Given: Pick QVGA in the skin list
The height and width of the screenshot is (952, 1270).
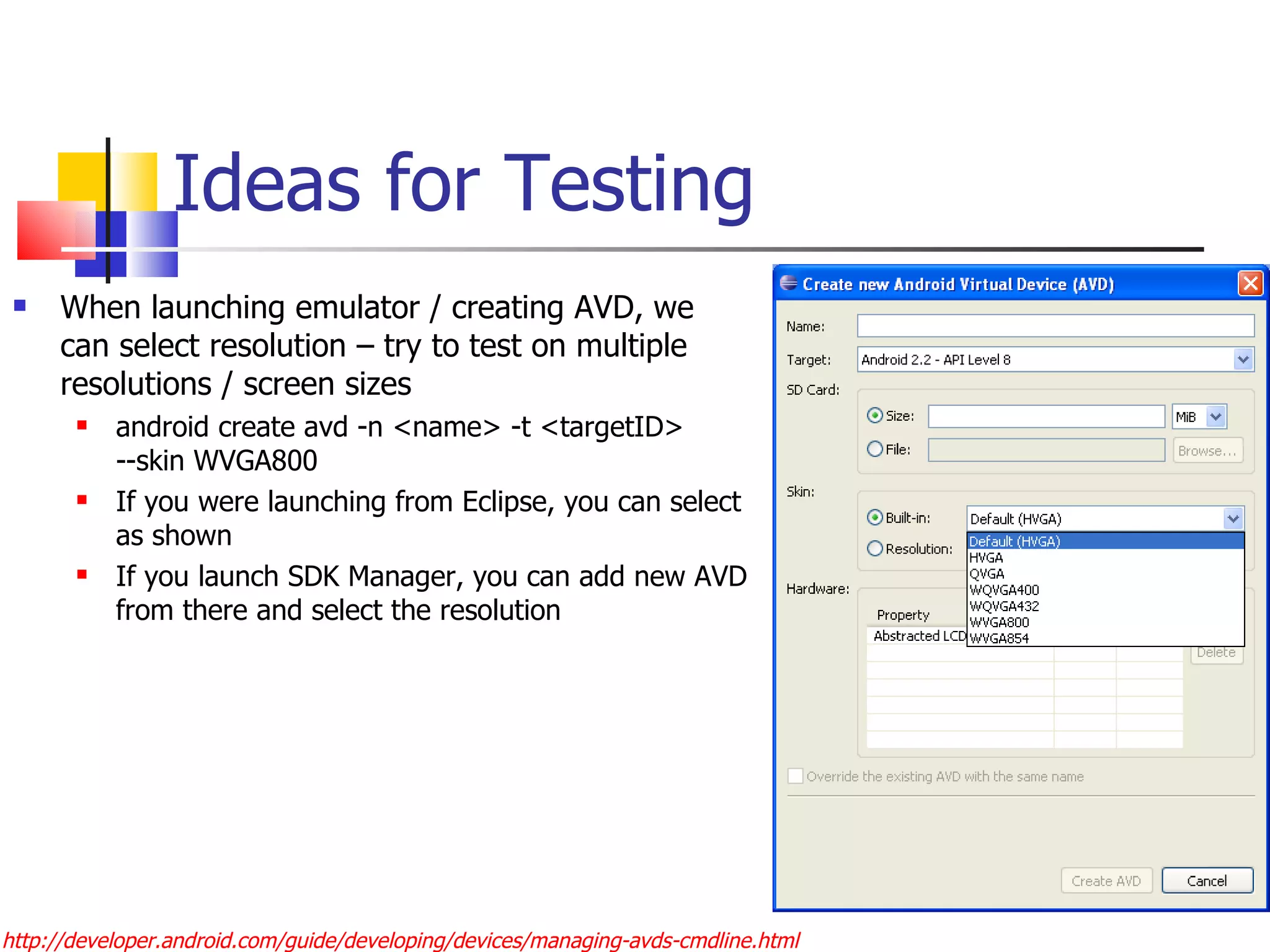Looking at the screenshot, I should pos(987,574).
